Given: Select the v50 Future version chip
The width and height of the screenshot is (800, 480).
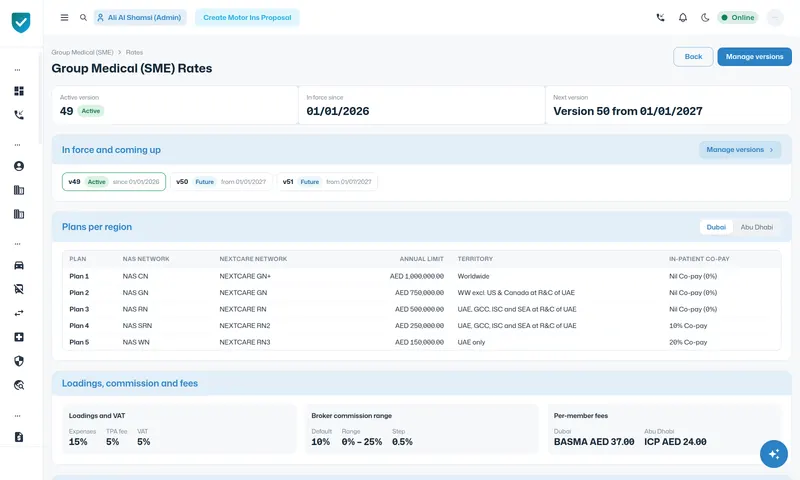Looking at the screenshot, I should (x=221, y=182).
